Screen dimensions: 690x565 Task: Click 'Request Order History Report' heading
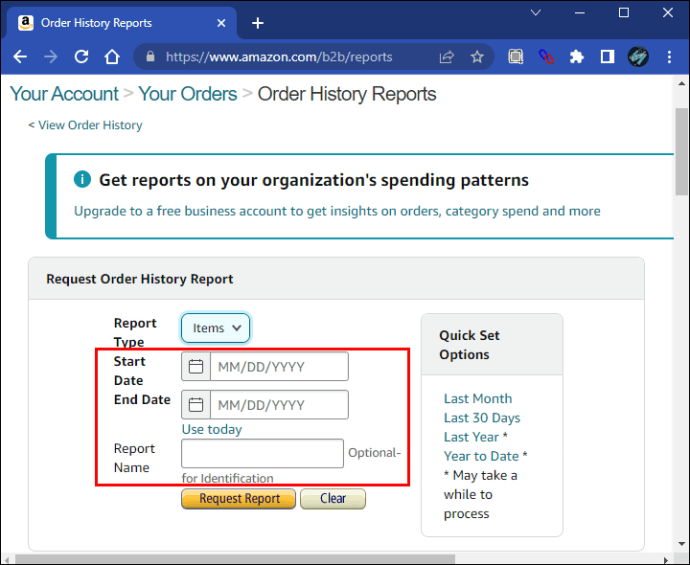point(139,279)
